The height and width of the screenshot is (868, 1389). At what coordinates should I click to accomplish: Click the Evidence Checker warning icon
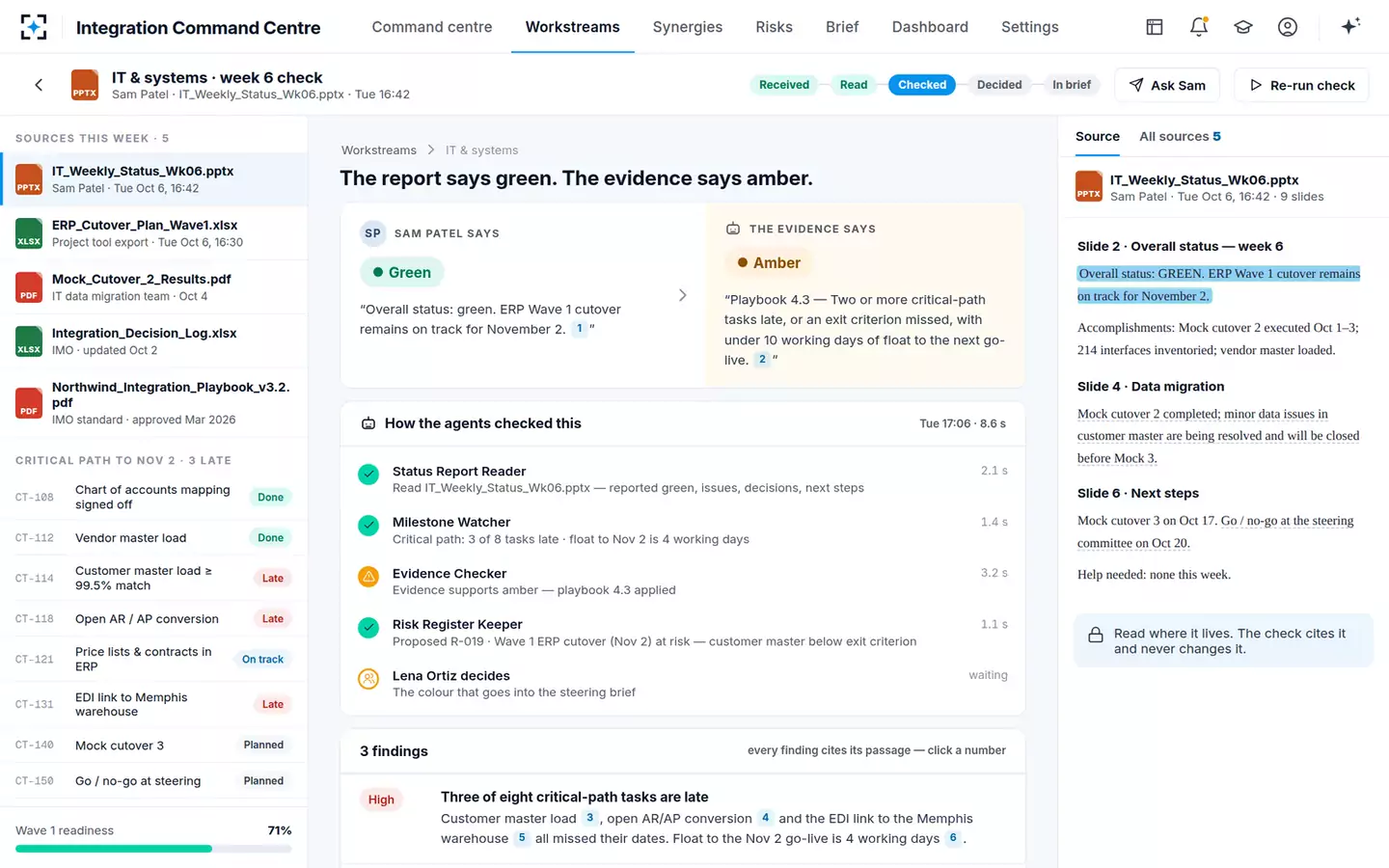(368, 577)
